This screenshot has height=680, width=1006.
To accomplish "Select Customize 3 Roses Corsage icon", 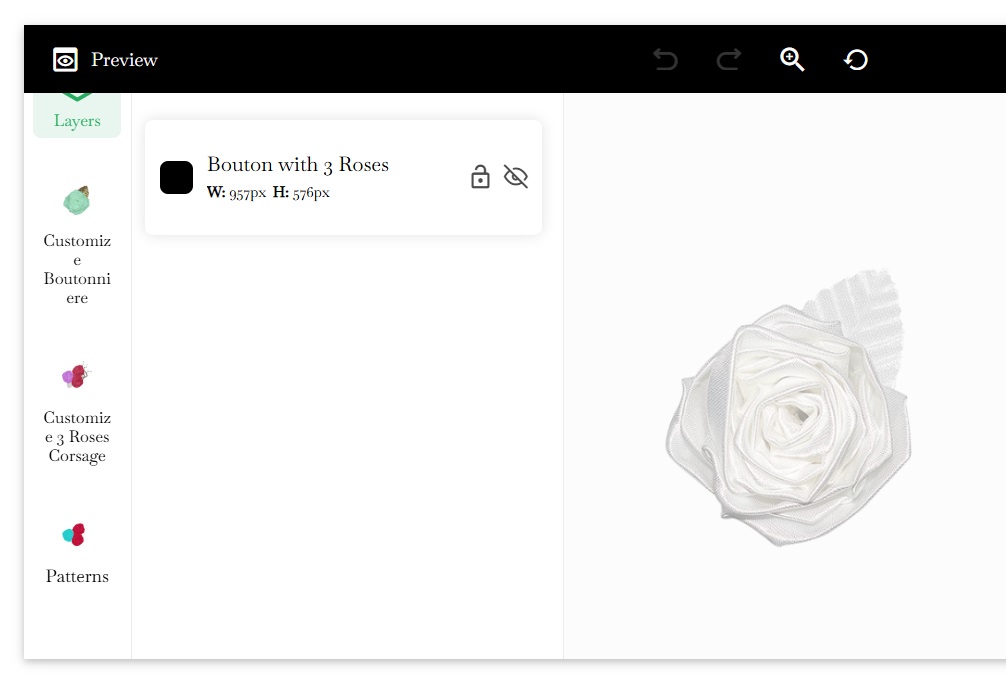I will [x=76, y=376].
